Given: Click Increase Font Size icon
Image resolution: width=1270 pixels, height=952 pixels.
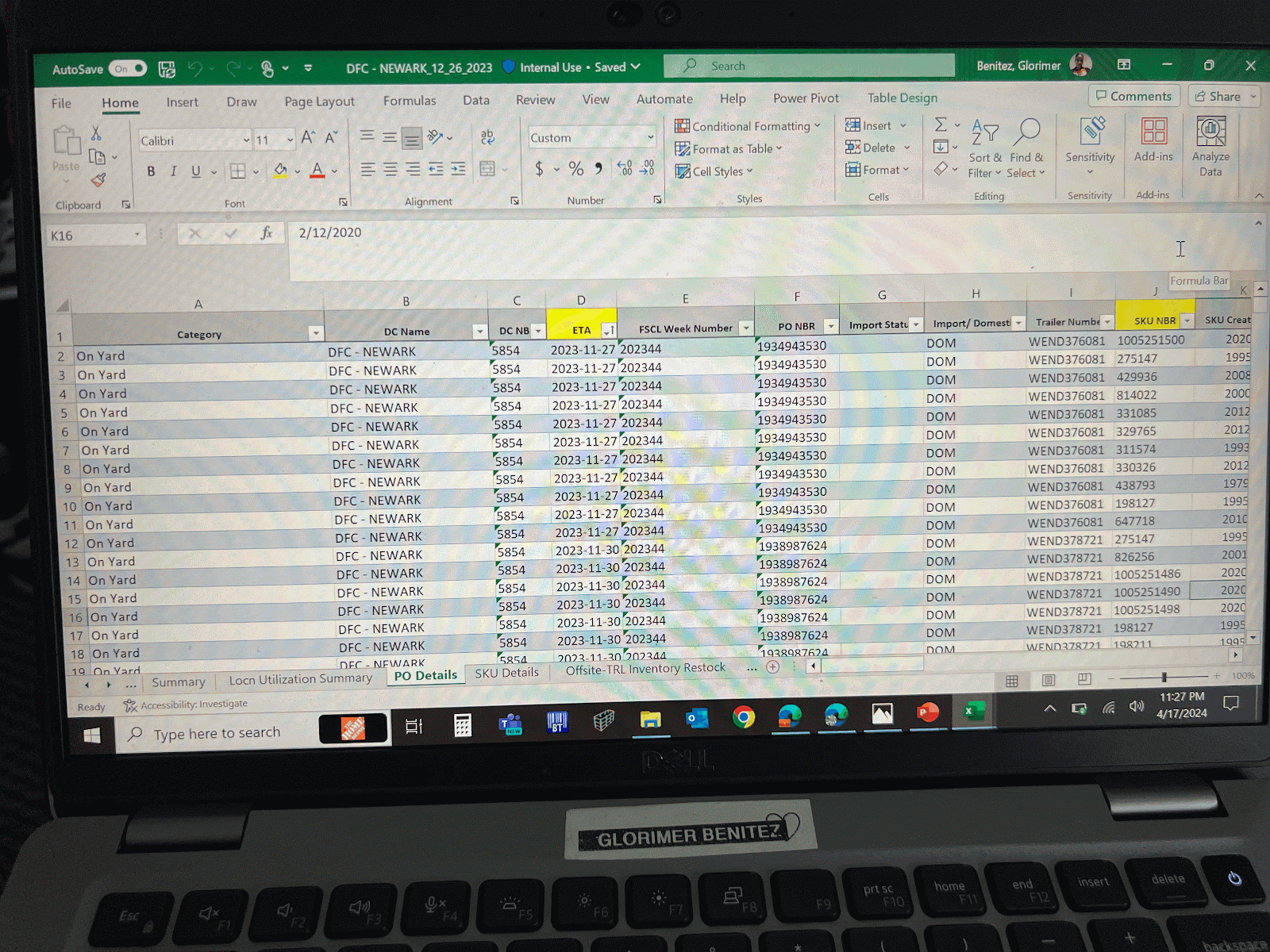Looking at the screenshot, I should (308, 137).
